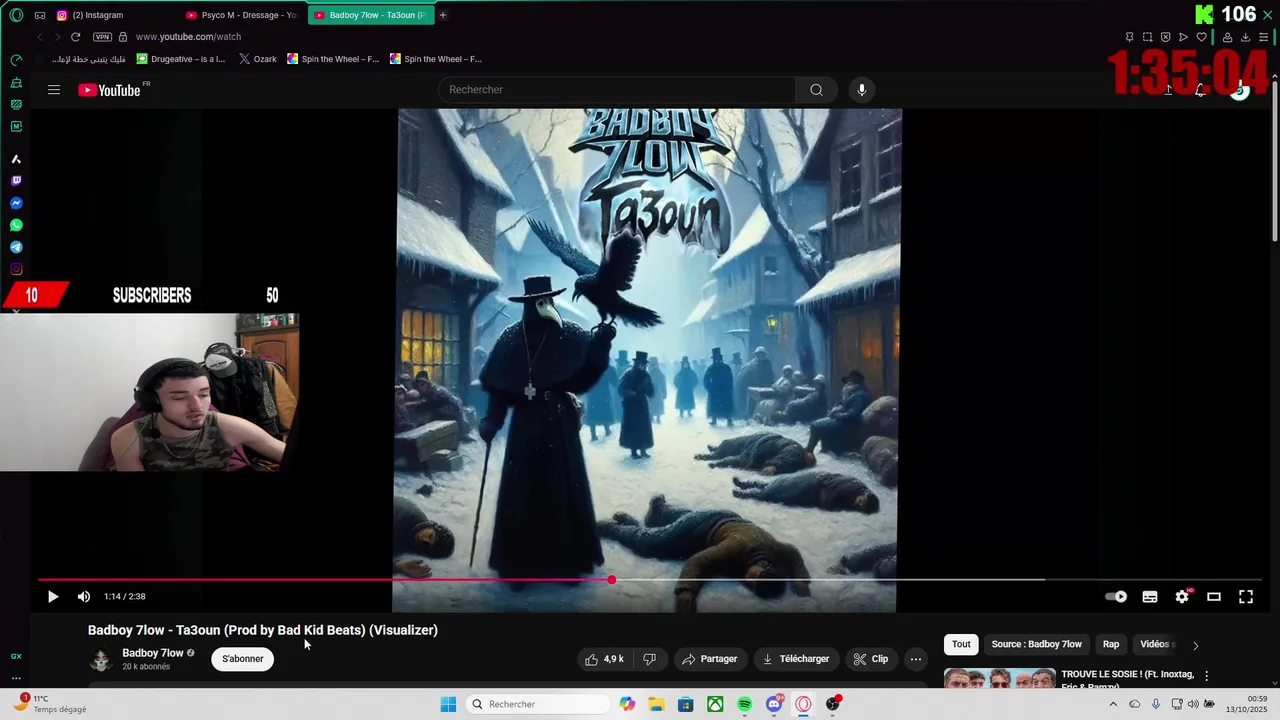Show next filter chips with arrow
1280x720 pixels.
point(1195,646)
